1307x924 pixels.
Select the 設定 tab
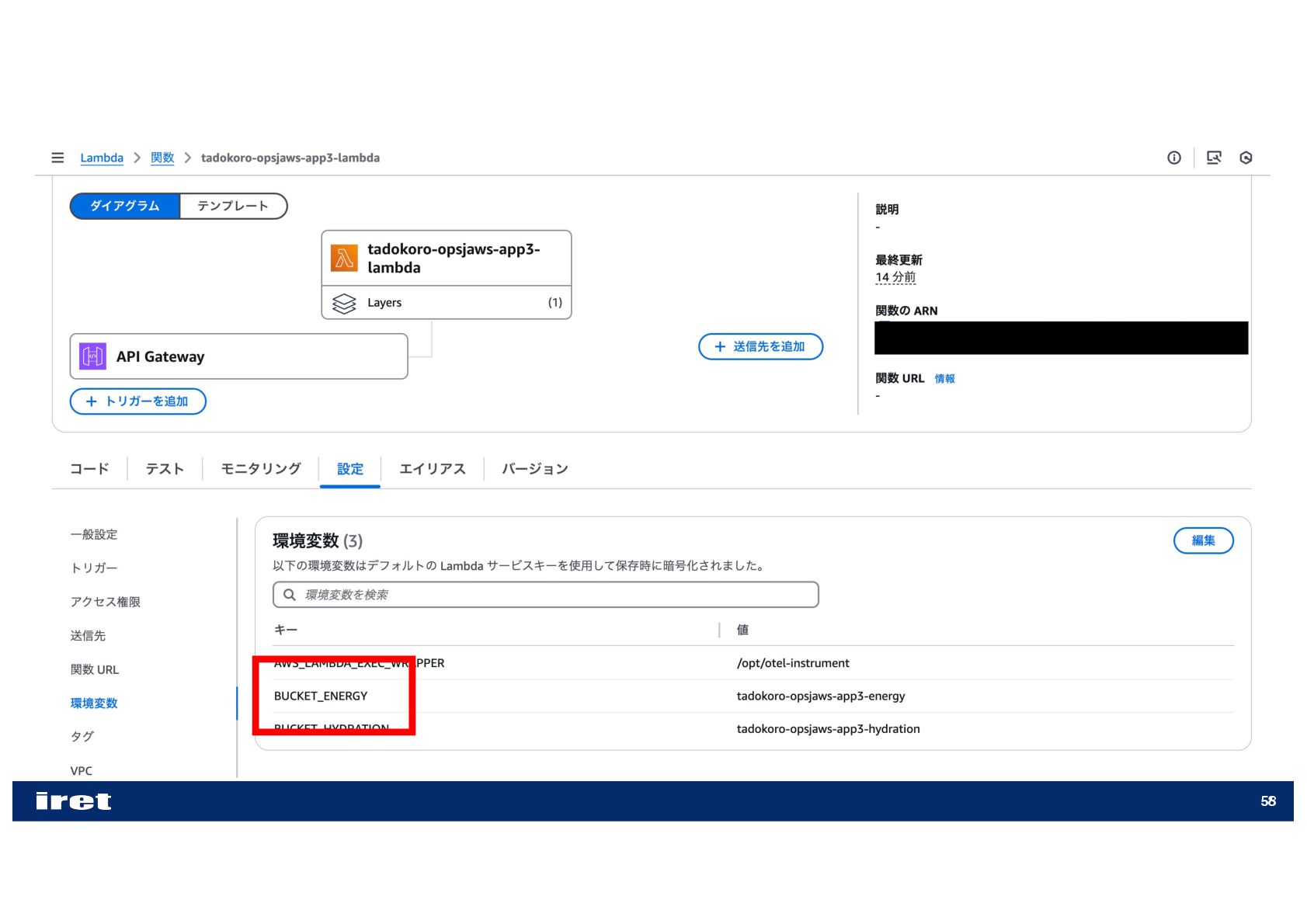(350, 469)
